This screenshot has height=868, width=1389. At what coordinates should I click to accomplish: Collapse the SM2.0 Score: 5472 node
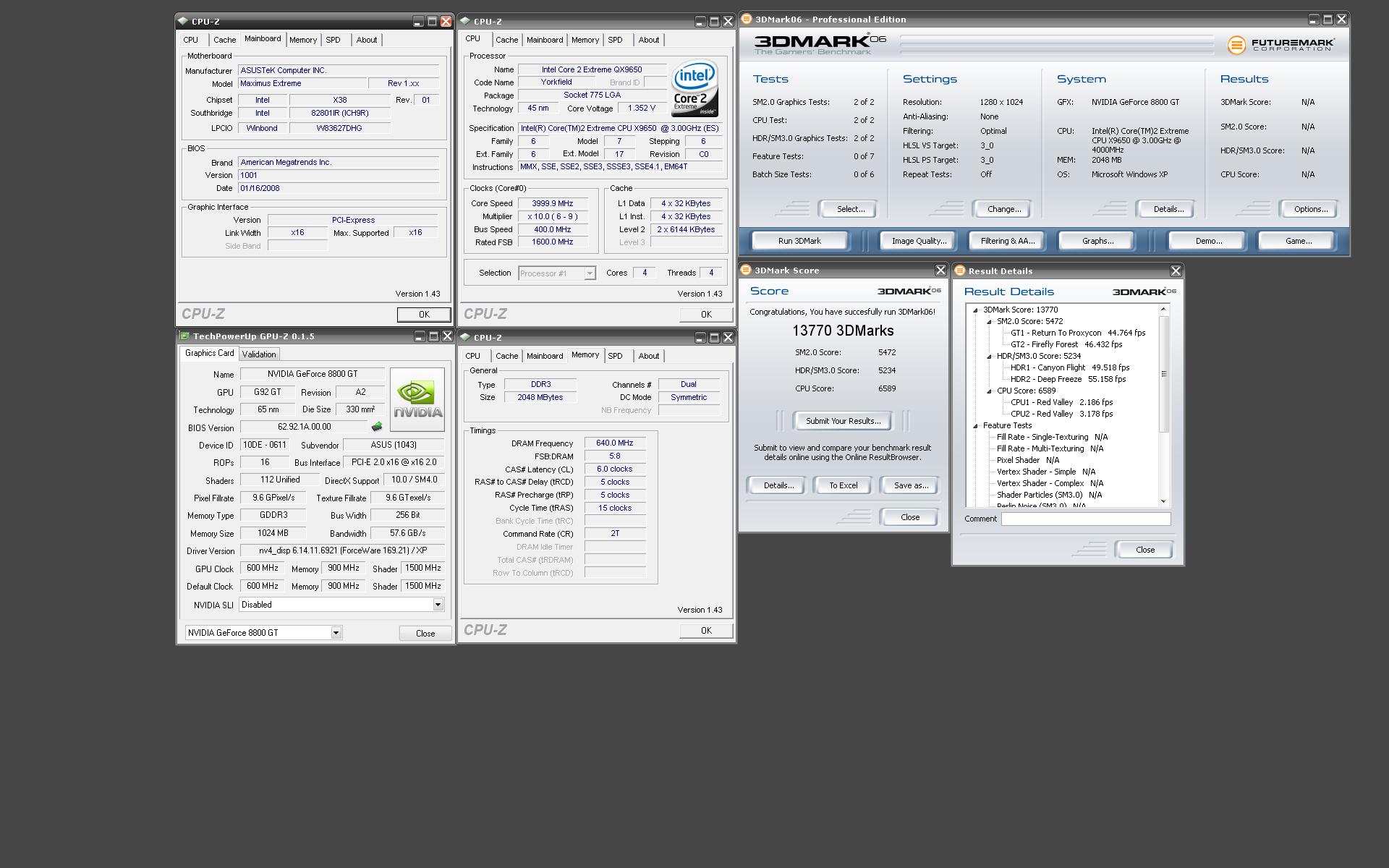989,322
